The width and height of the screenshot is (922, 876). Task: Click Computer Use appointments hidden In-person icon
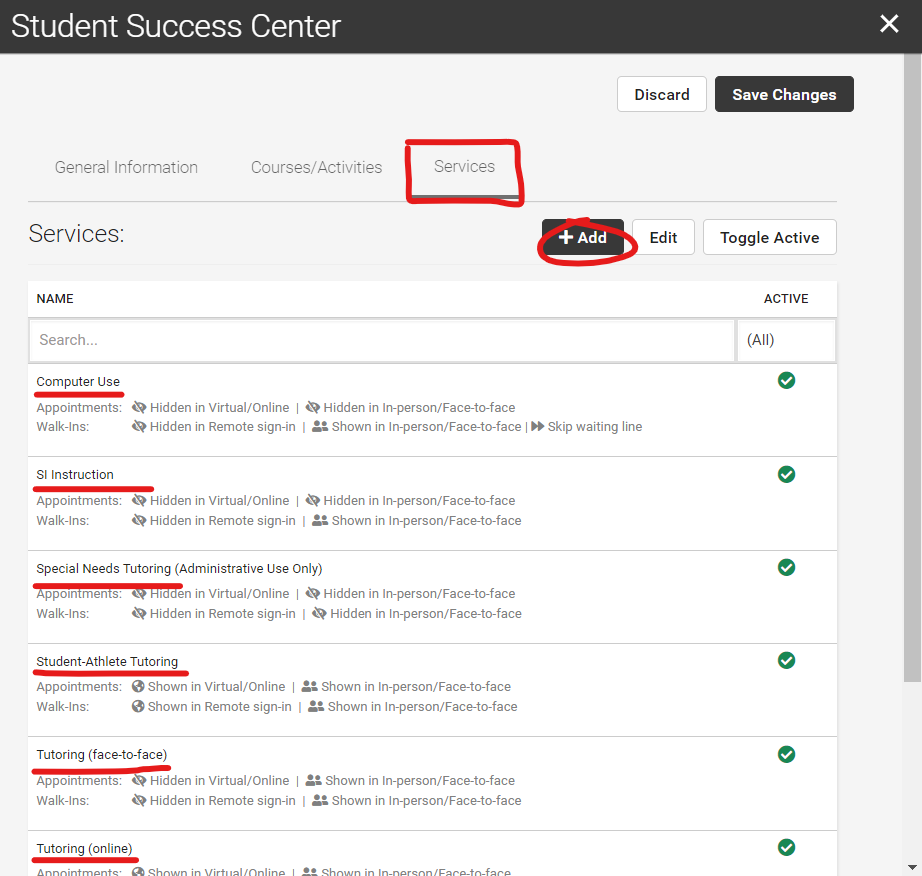(313, 407)
